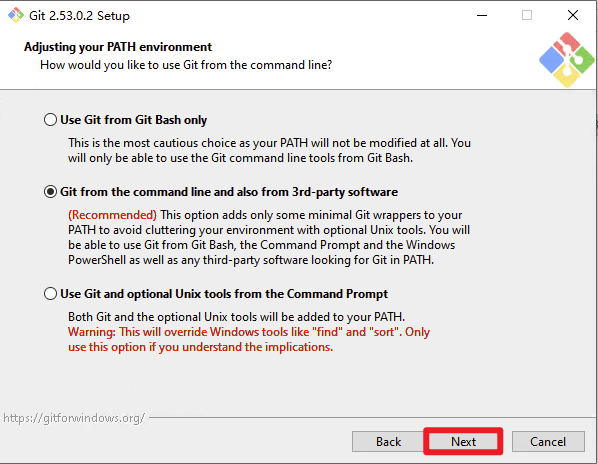Image resolution: width=598 pixels, height=464 pixels.
Task: Click the Git icon in title bar
Action: (16, 15)
